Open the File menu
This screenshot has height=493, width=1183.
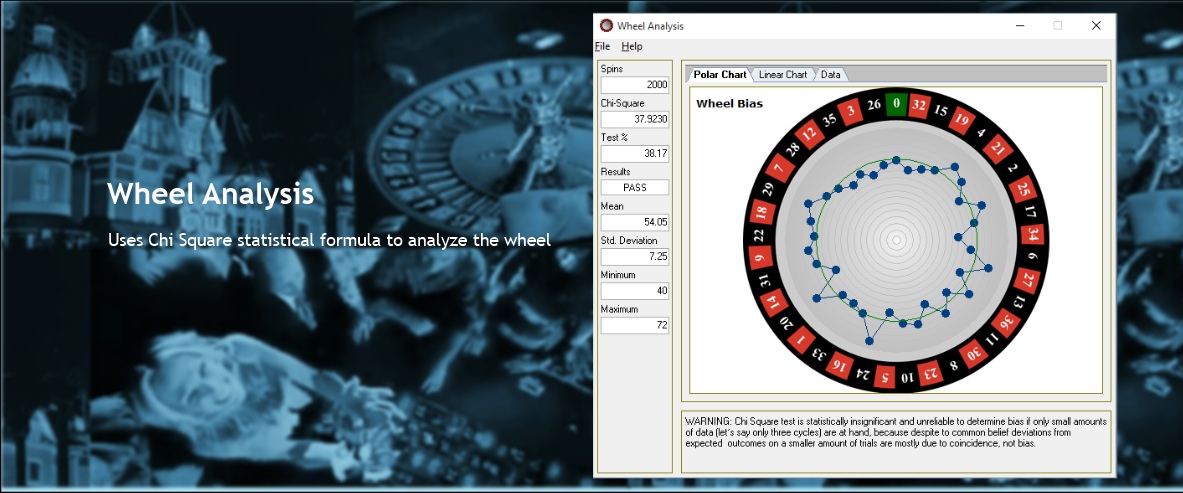pos(602,47)
